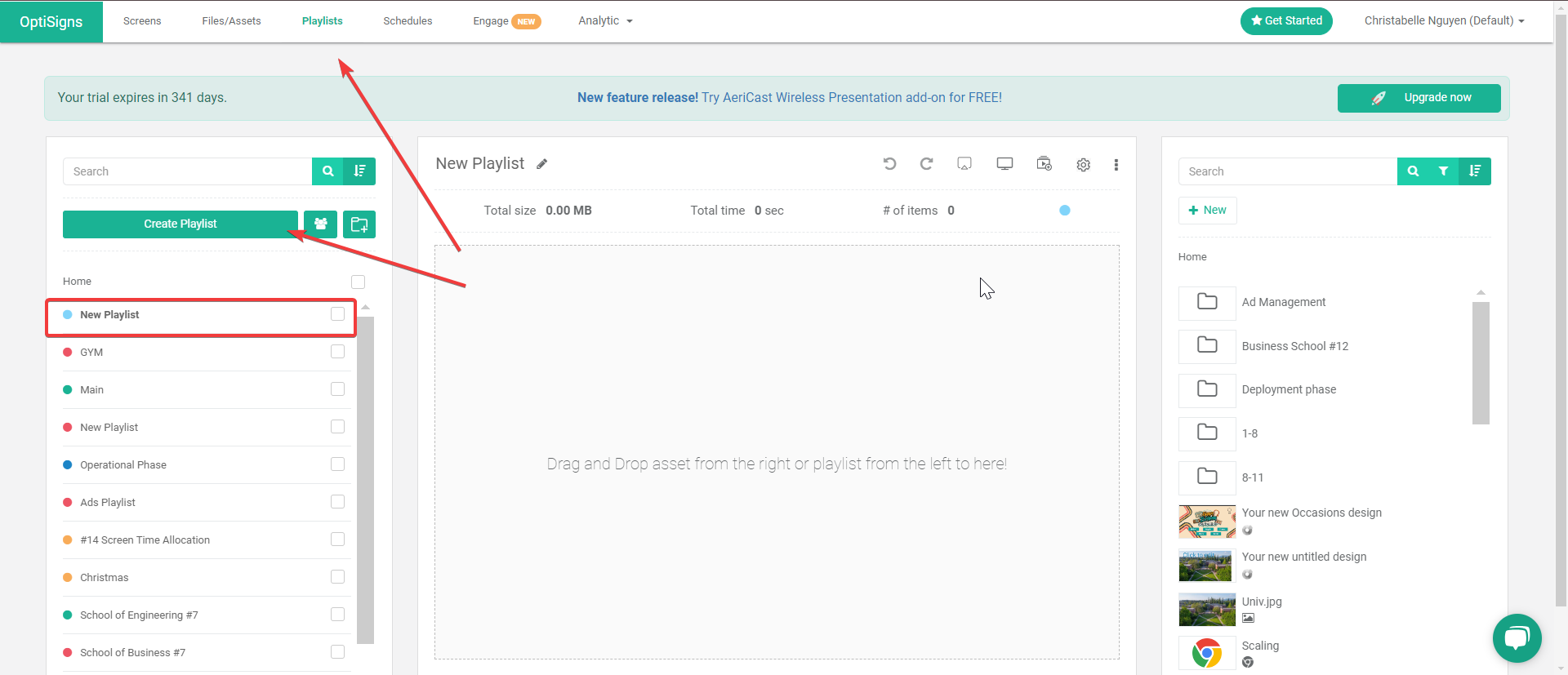Click the Upgrade now button

coord(1419,98)
